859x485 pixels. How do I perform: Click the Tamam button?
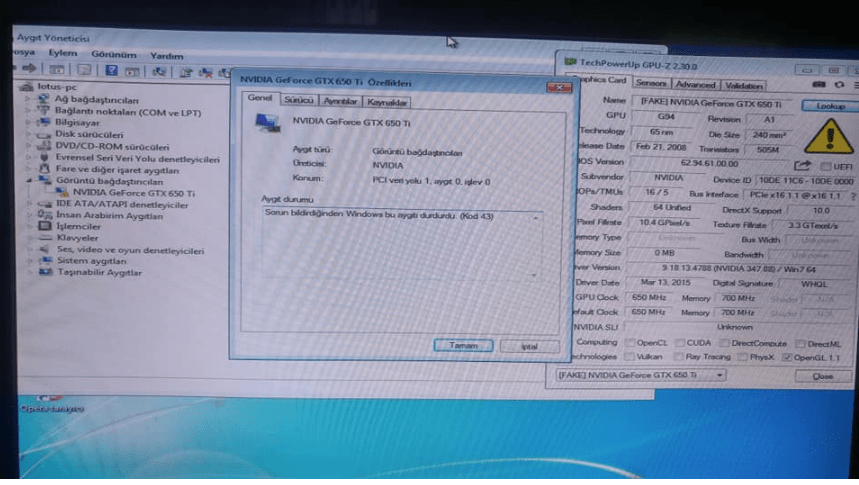pos(463,345)
